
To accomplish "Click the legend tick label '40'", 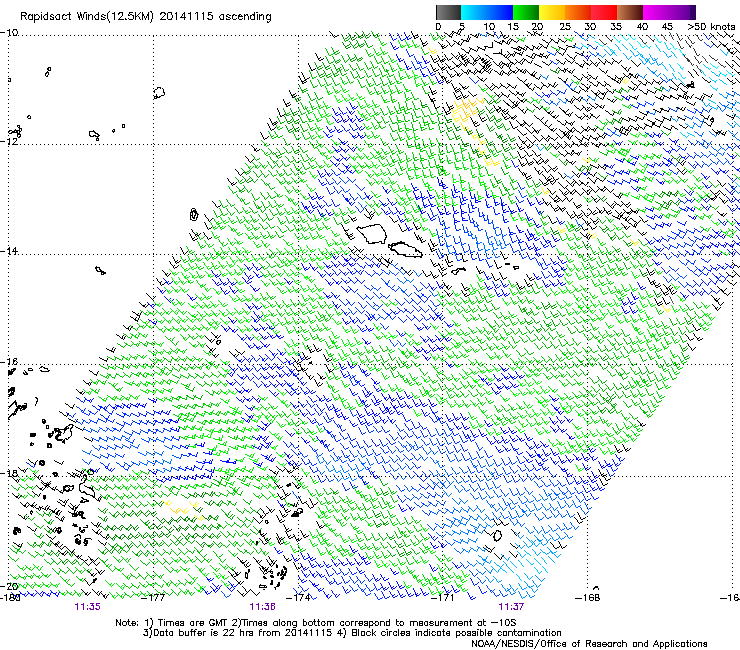I will [642, 27].
